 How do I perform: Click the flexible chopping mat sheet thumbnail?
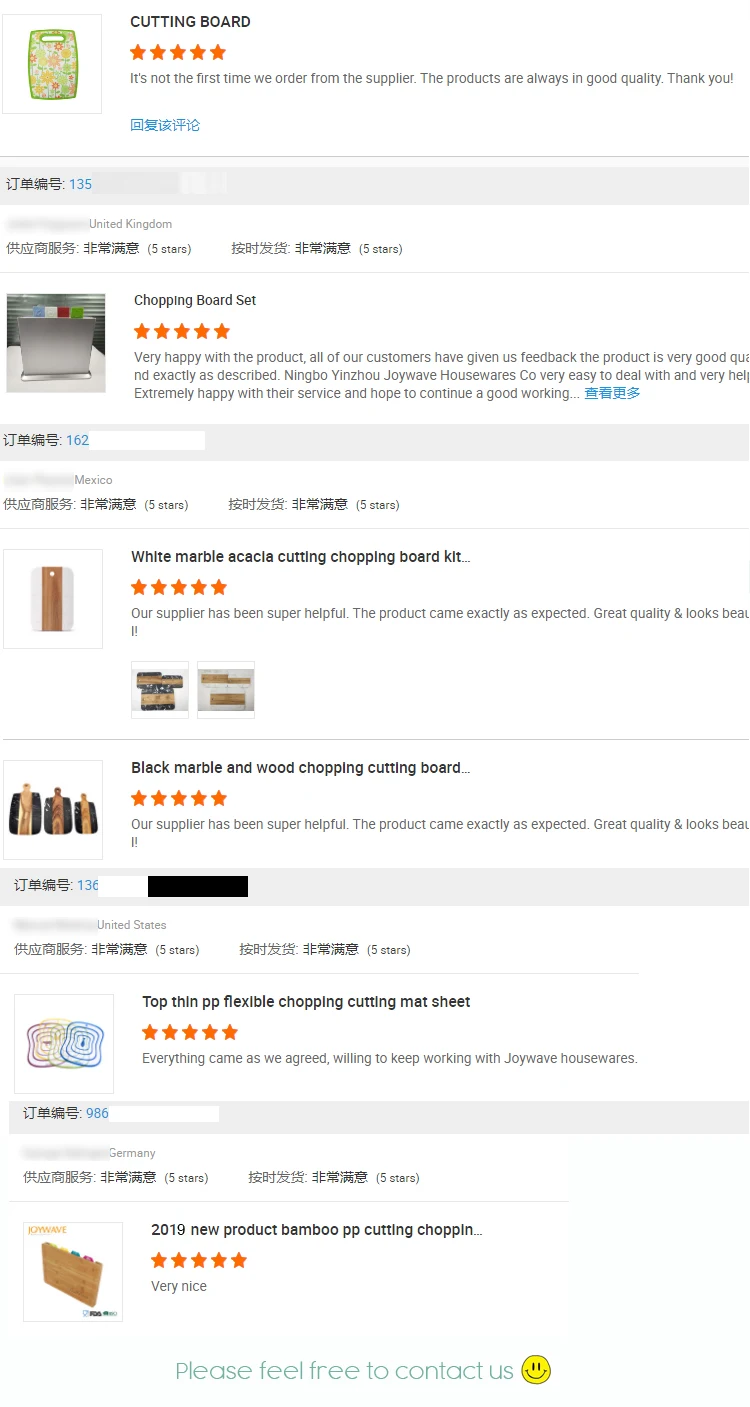(64, 1044)
